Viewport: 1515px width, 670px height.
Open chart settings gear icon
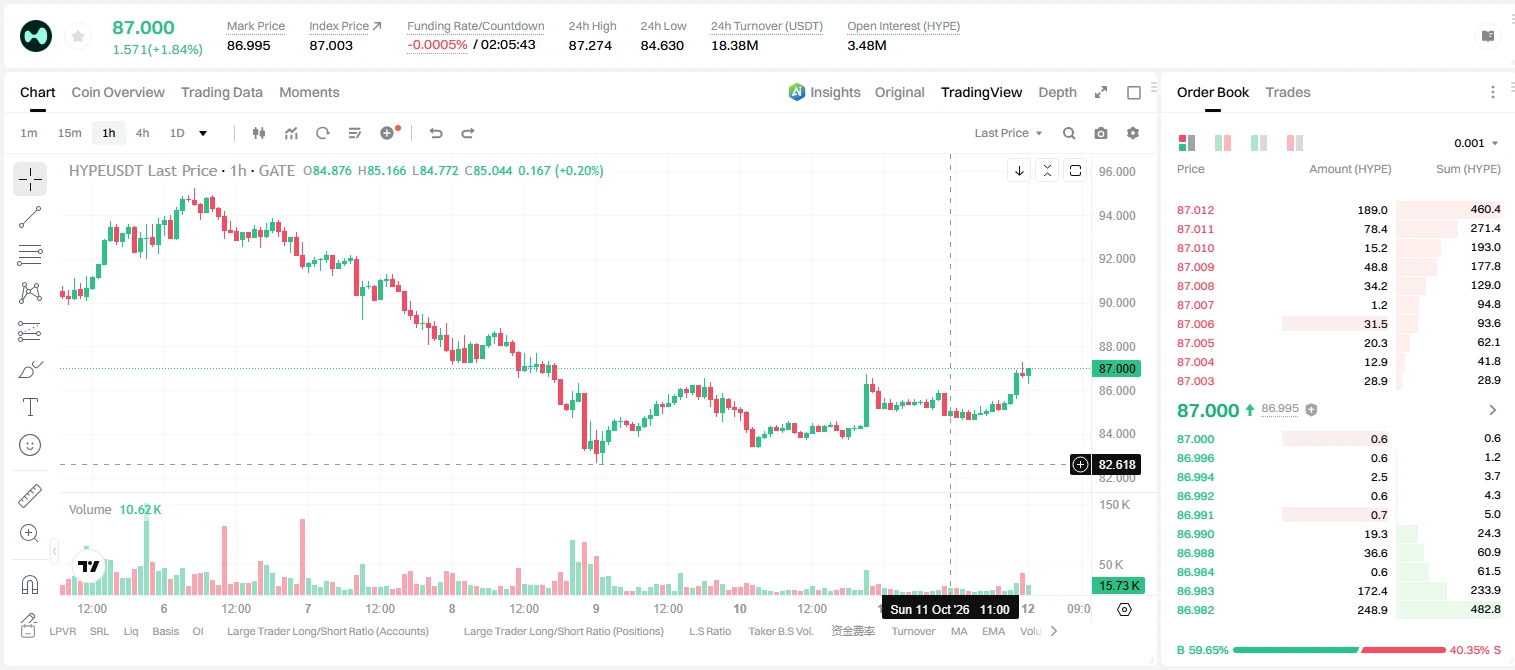click(1133, 133)
